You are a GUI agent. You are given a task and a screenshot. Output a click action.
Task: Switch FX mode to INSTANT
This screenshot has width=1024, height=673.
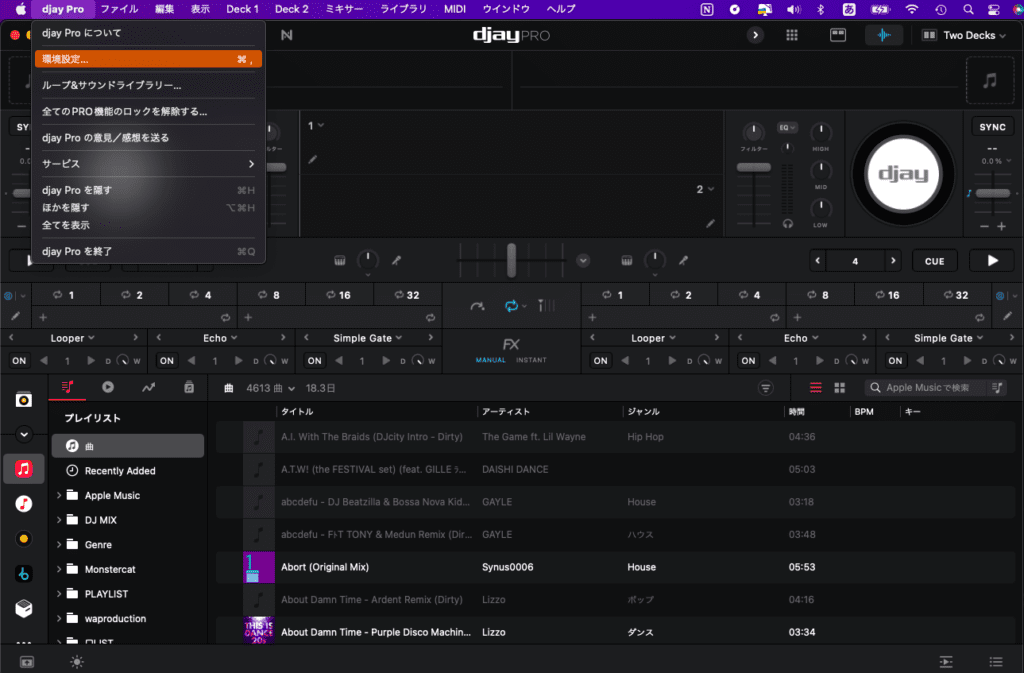click(x=531, y=360)
